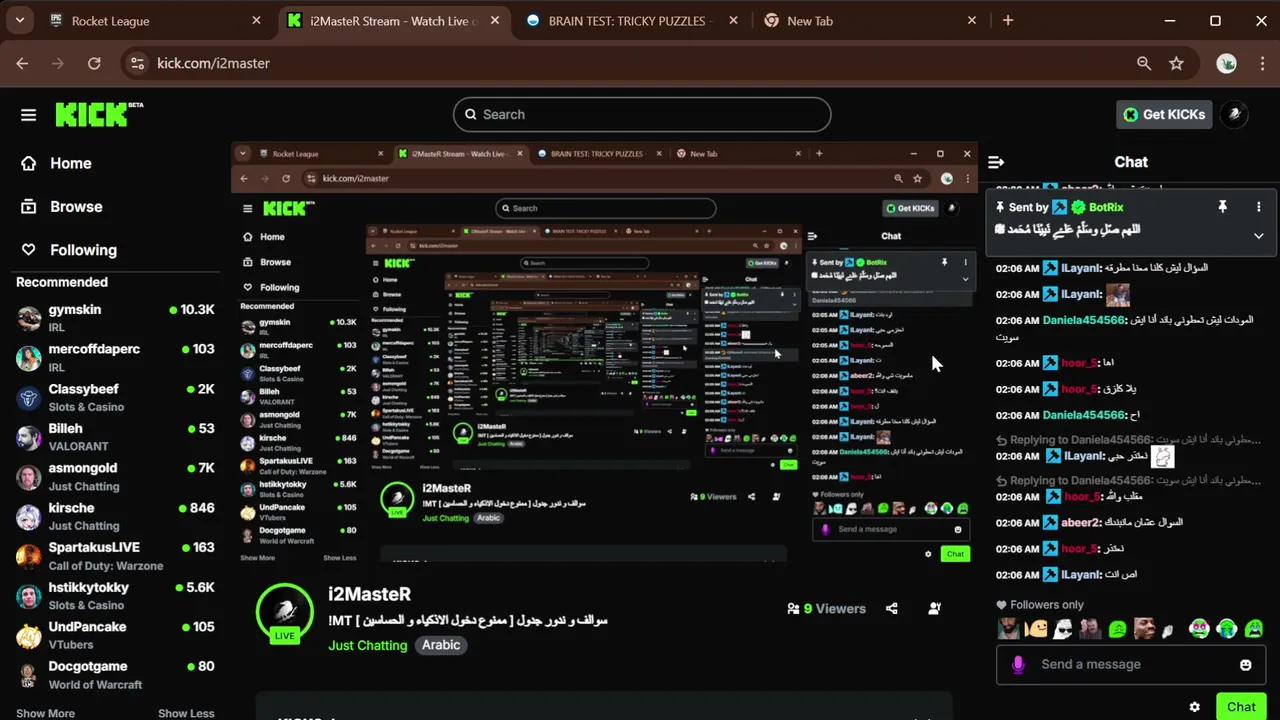Pick the first bearded face emote in chat bar
This screenshot has width=1280, height=720.
tap(1010, 629)
